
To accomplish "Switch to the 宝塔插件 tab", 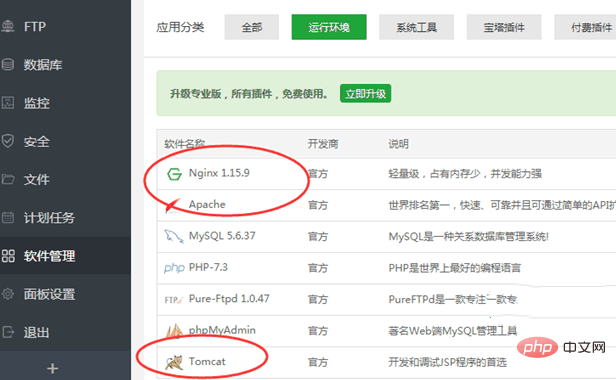I will click(x=504, y=27).
